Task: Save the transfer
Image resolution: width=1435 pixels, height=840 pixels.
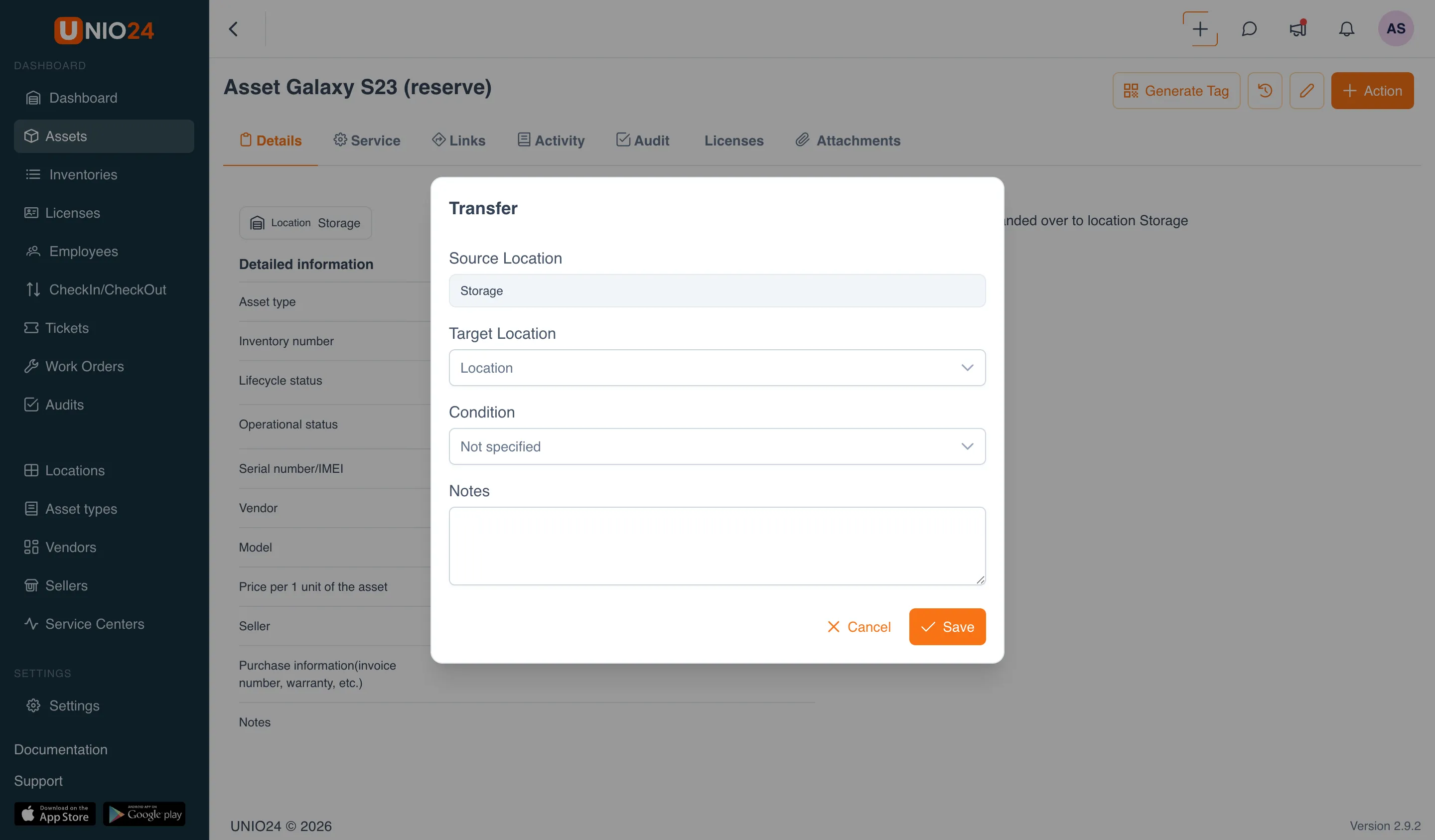Action: point(947,627)
